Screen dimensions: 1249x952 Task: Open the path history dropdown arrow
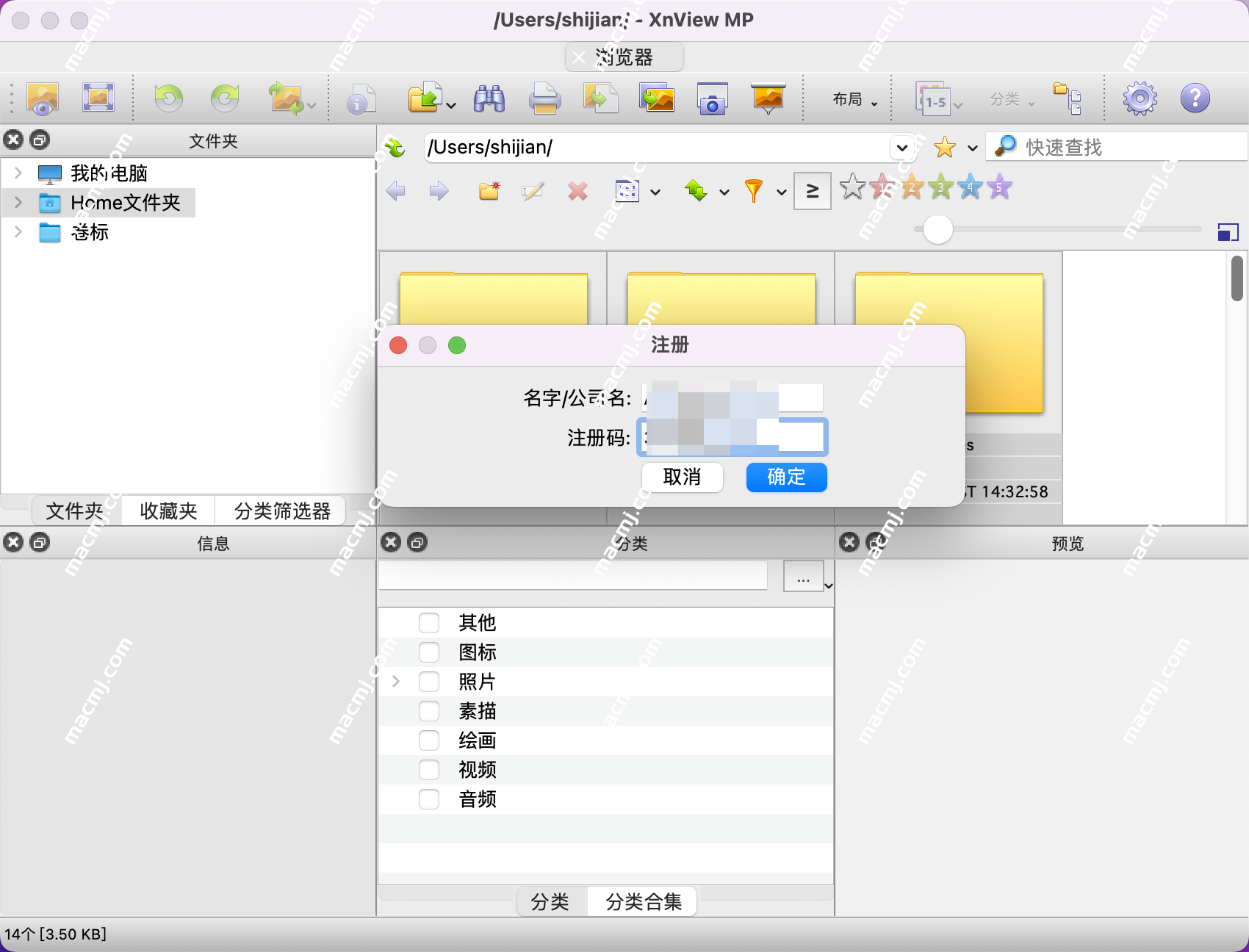[902, 148]
